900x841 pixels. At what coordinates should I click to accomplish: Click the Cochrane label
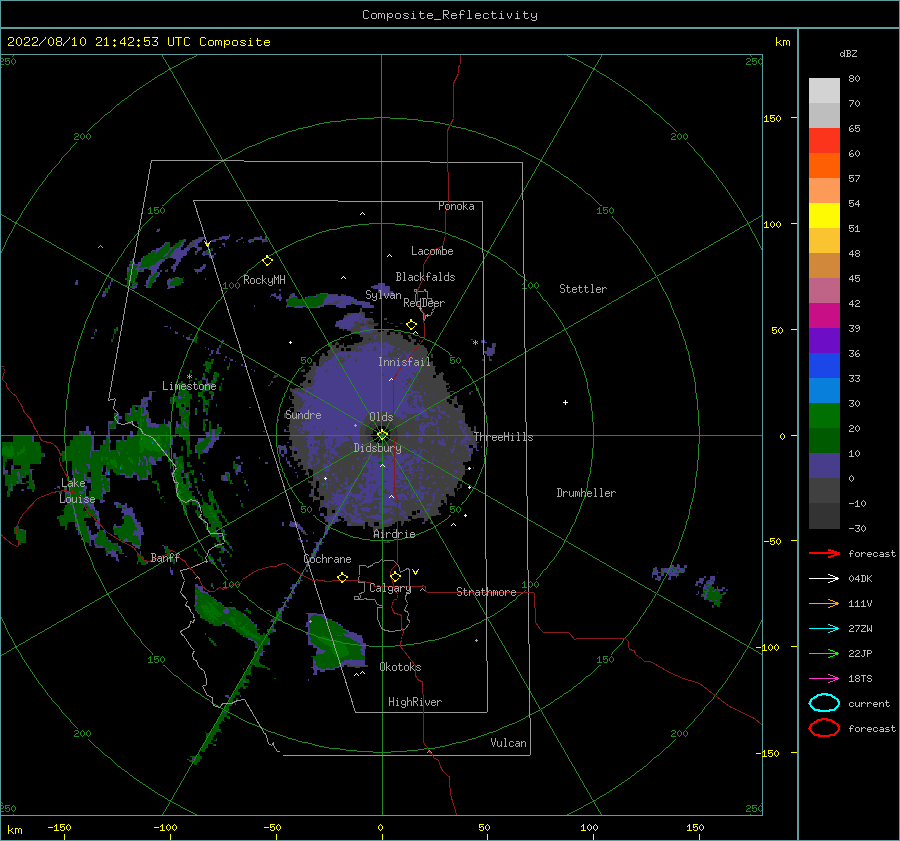click(x=327, y=559)
